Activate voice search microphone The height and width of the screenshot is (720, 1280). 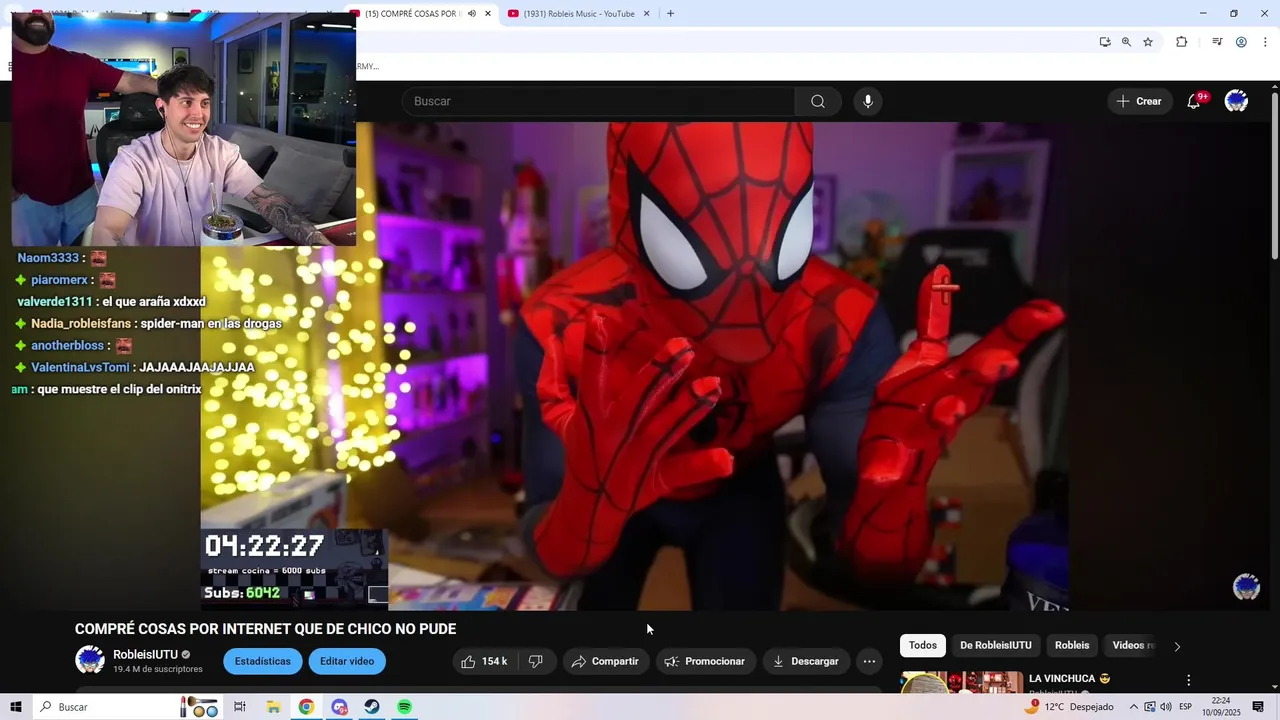pos(868,101)
